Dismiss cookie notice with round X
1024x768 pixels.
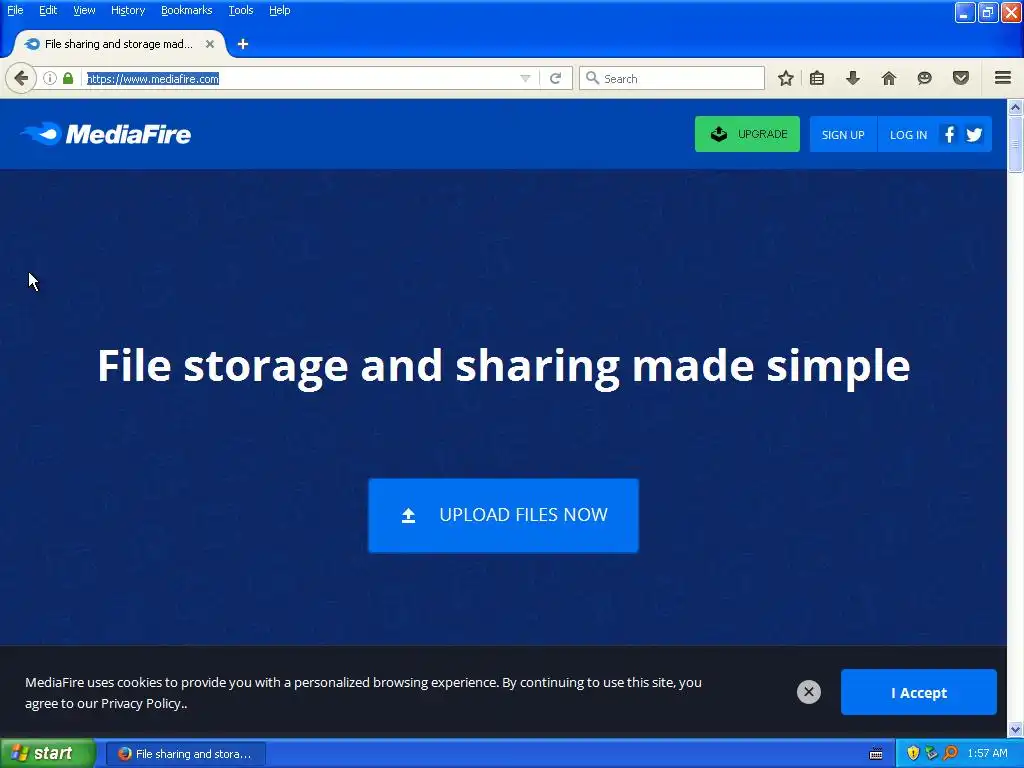808,692
